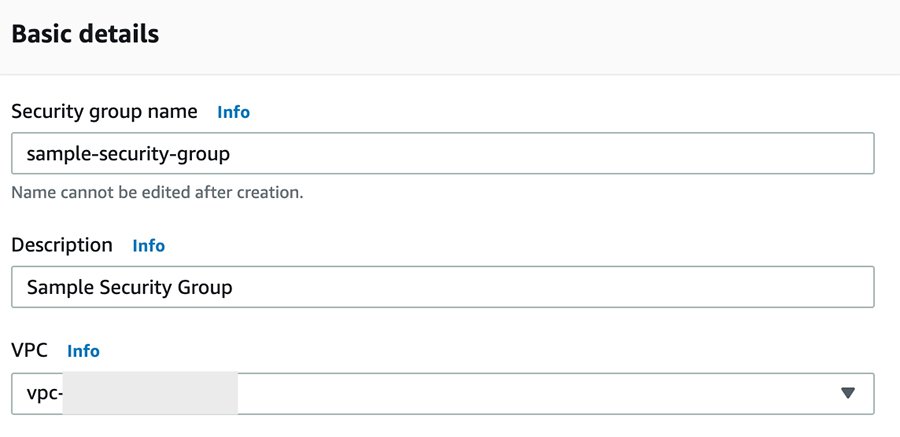Click the 'VPC' field label
900x437 pixels.
pyautogui.click(x=29, y=351)
